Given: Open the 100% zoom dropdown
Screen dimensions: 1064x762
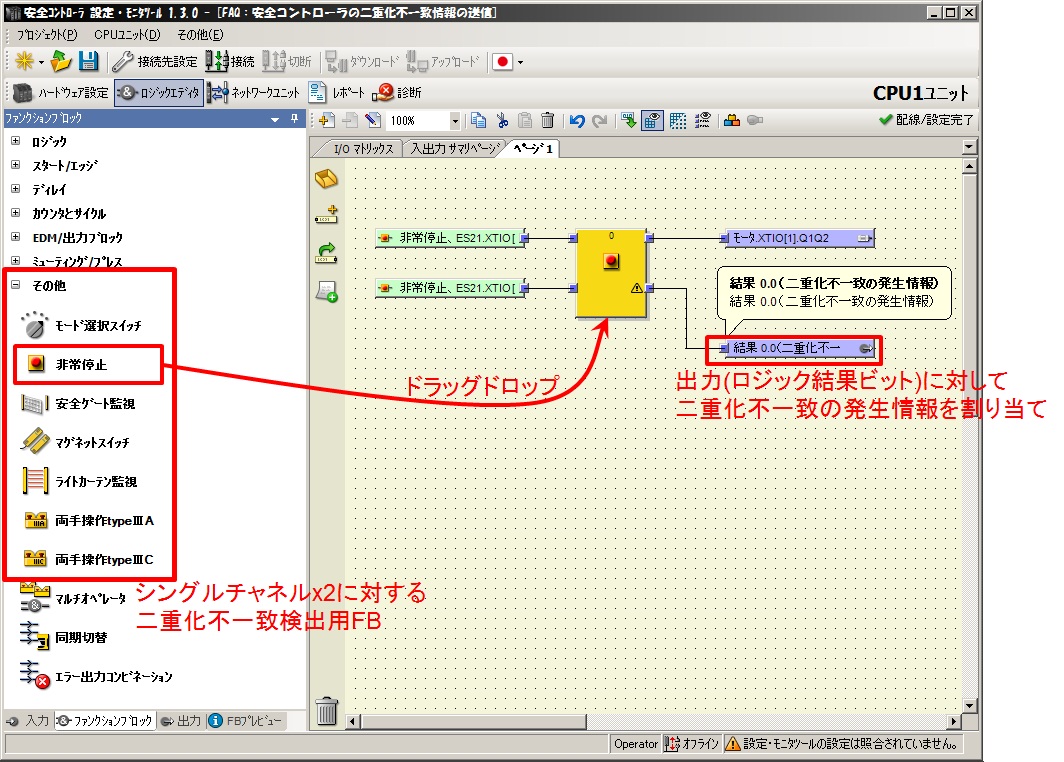Looking at the screenshot, I should click(x=456, y=121).
